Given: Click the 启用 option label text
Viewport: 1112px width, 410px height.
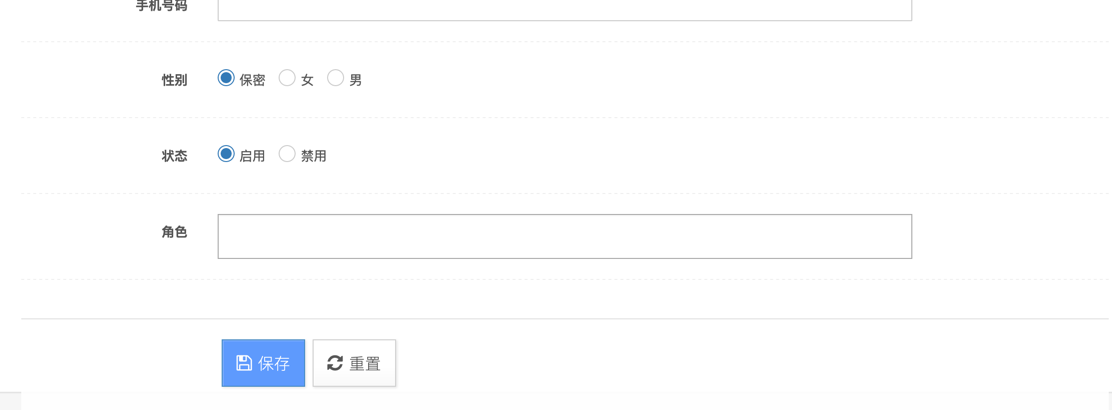Looking at the screenshot, I should point(252,156).
